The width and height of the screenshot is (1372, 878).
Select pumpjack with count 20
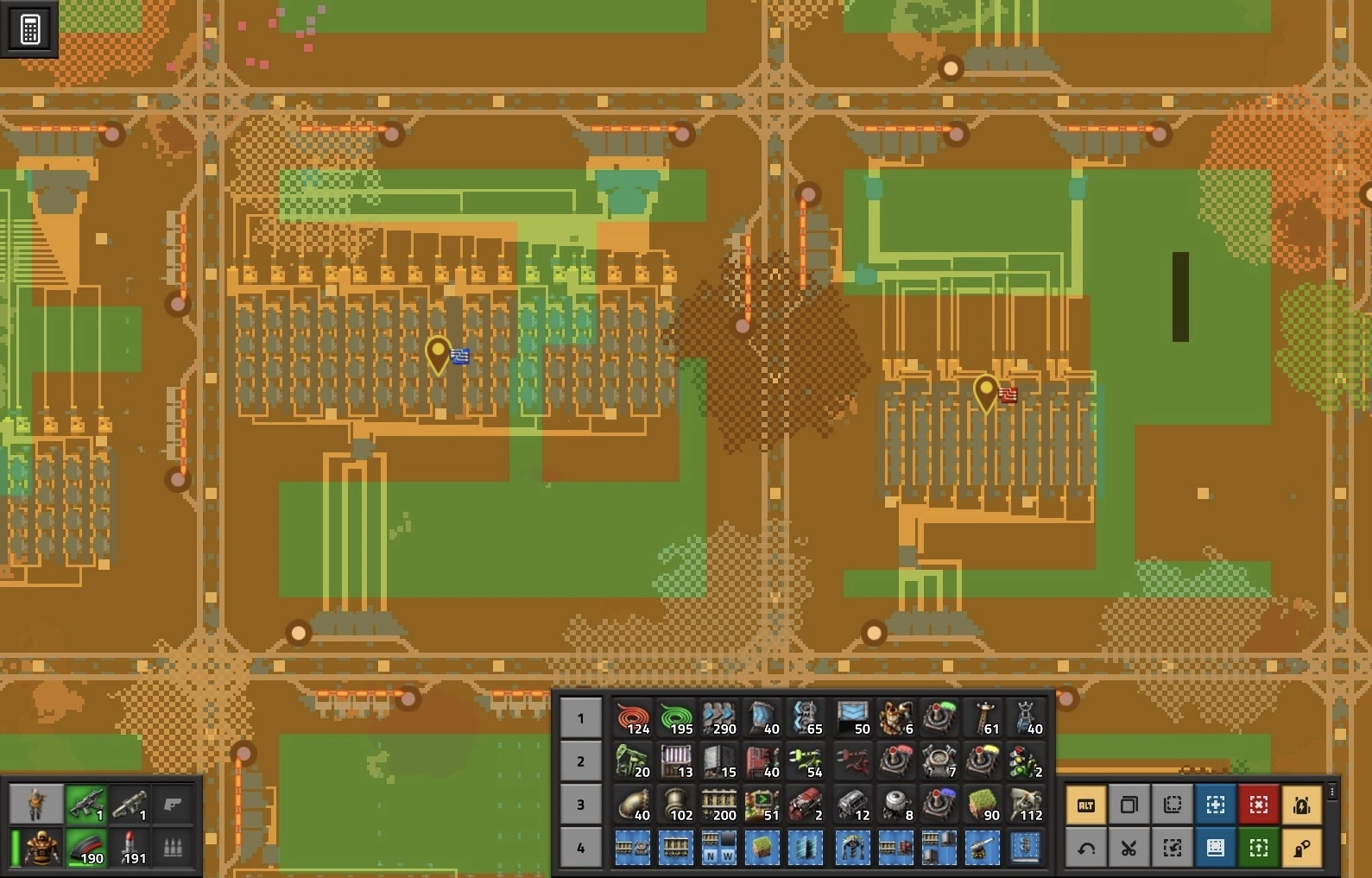633,761
